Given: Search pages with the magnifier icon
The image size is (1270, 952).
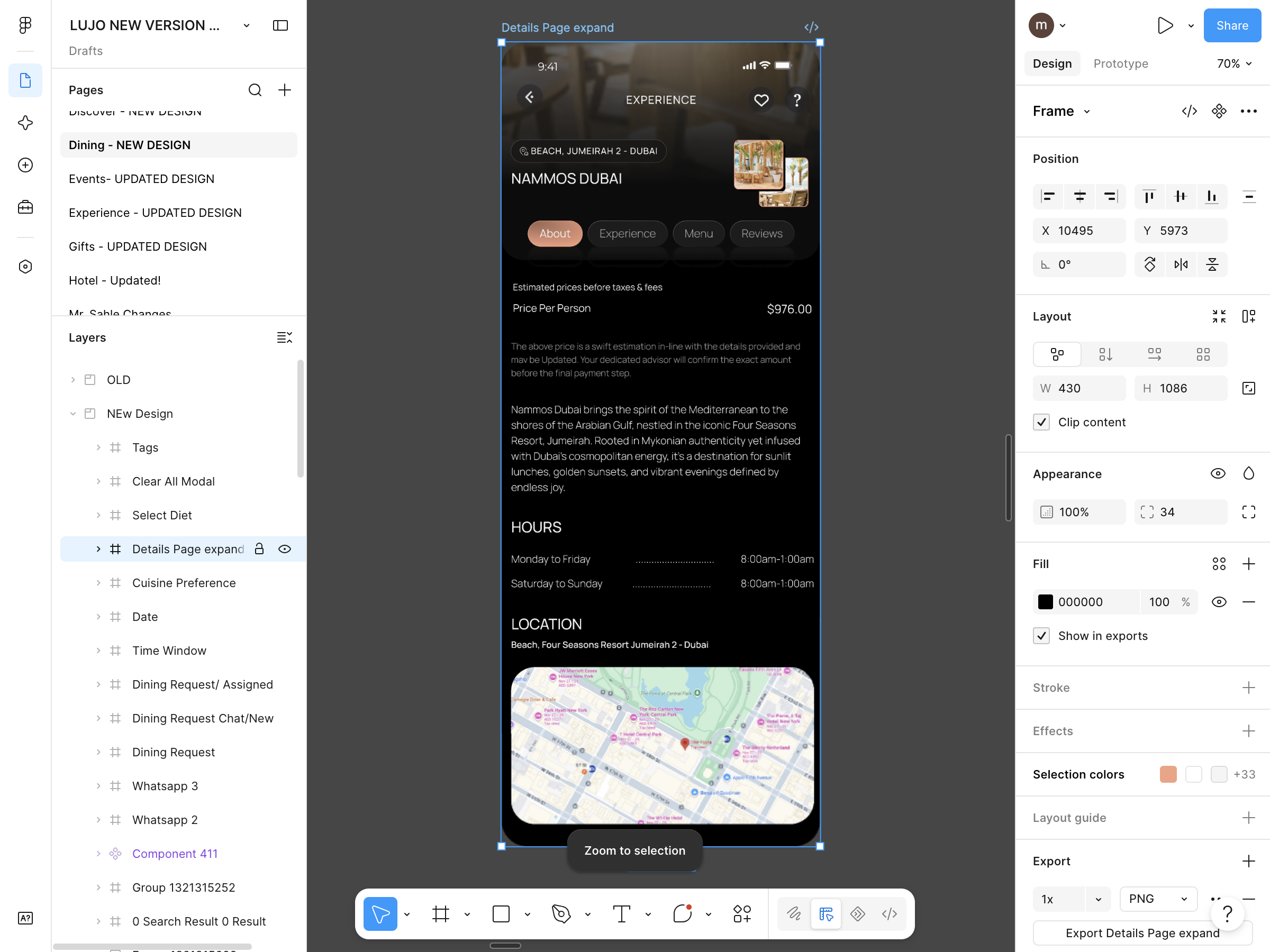Looking at the screenshot, I should tap(255, 90).
